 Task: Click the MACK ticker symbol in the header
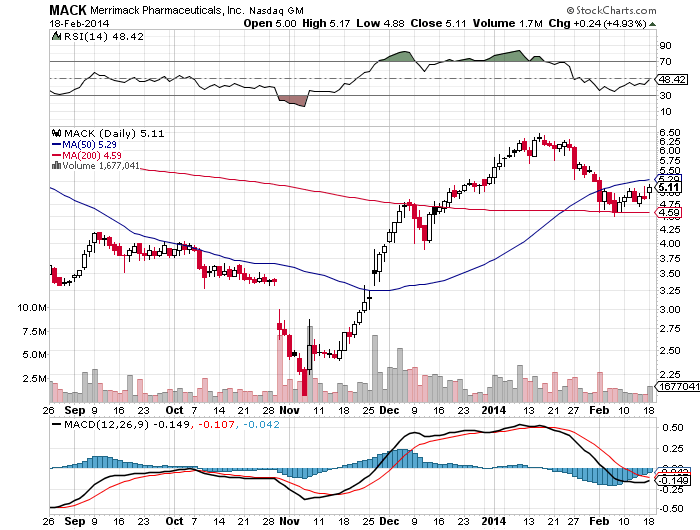(68, 10)
